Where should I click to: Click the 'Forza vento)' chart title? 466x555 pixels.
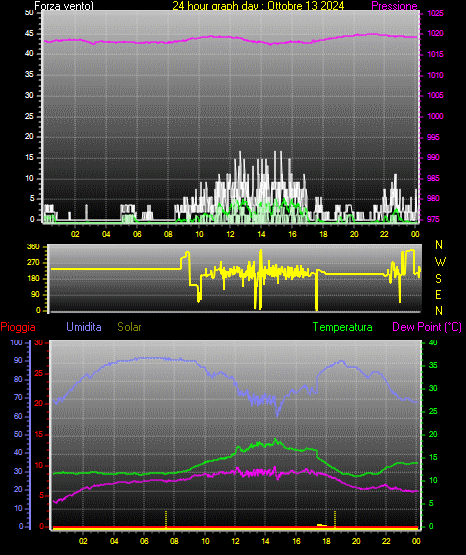pyautogui.click(x=64, y=6)
